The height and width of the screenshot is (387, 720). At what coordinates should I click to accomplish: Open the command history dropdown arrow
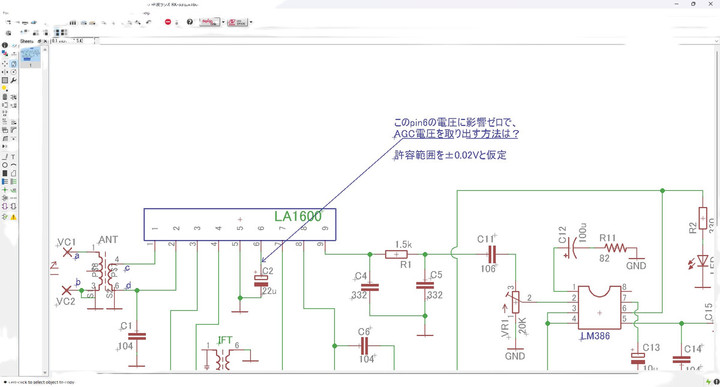coord(96,41)
